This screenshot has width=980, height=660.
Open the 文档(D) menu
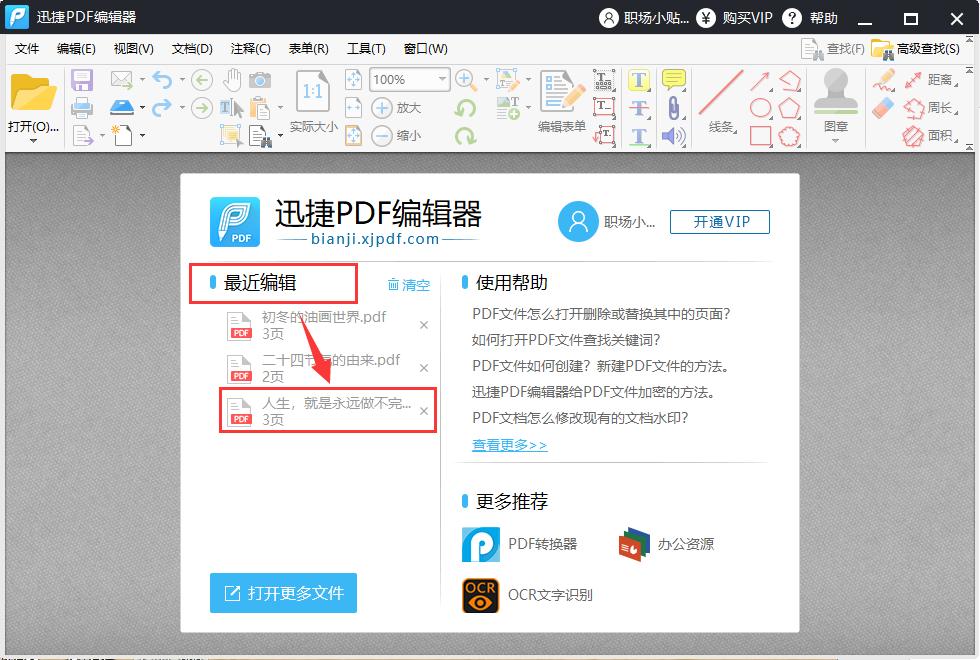191,48
